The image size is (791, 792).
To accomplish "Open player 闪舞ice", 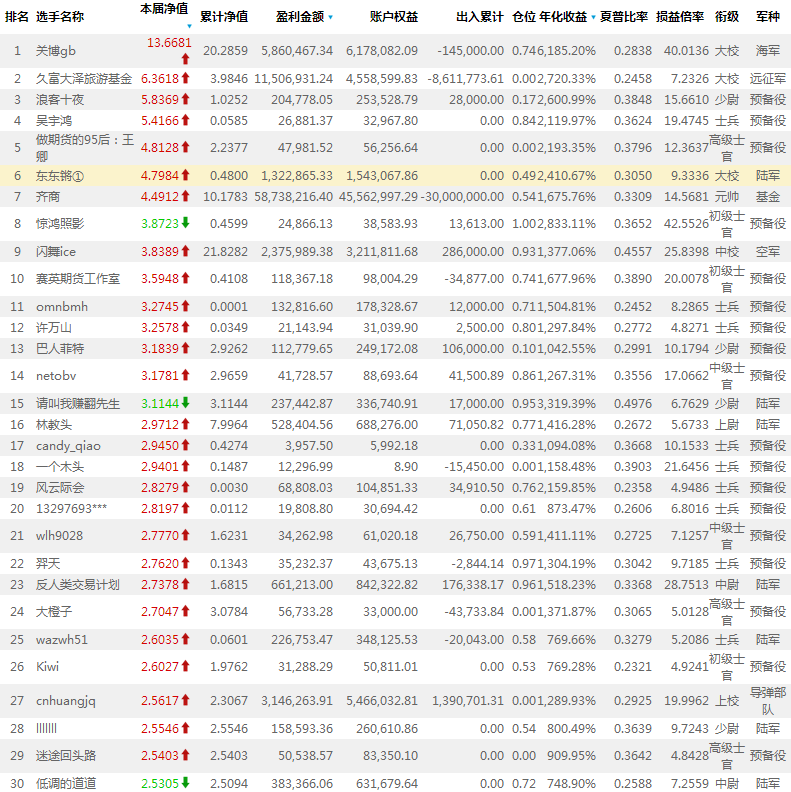I will pos(56,252).
